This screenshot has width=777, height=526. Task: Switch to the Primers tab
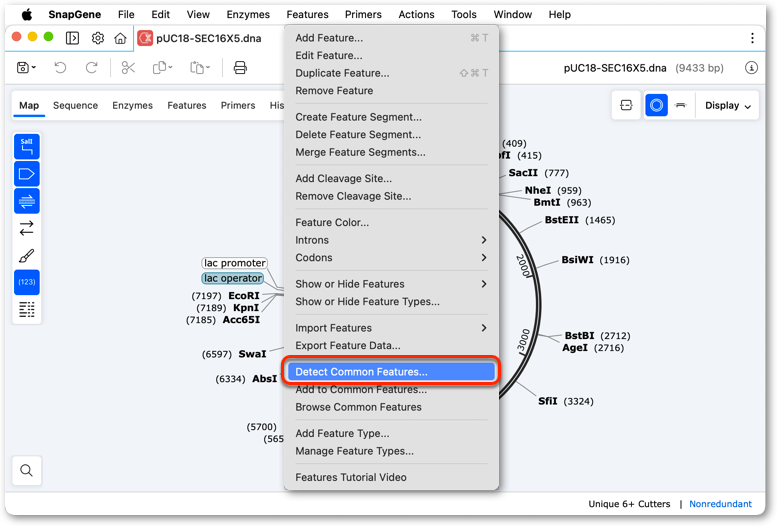(x=238, y=106)
